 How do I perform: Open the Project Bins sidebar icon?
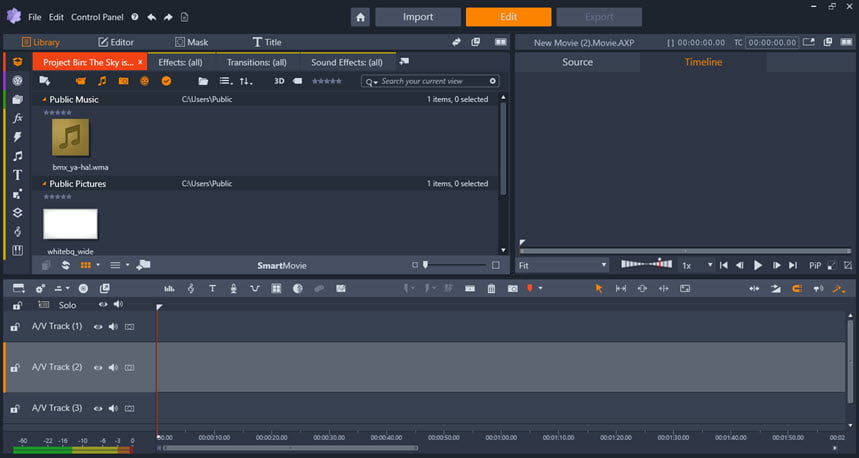(18, 62)
